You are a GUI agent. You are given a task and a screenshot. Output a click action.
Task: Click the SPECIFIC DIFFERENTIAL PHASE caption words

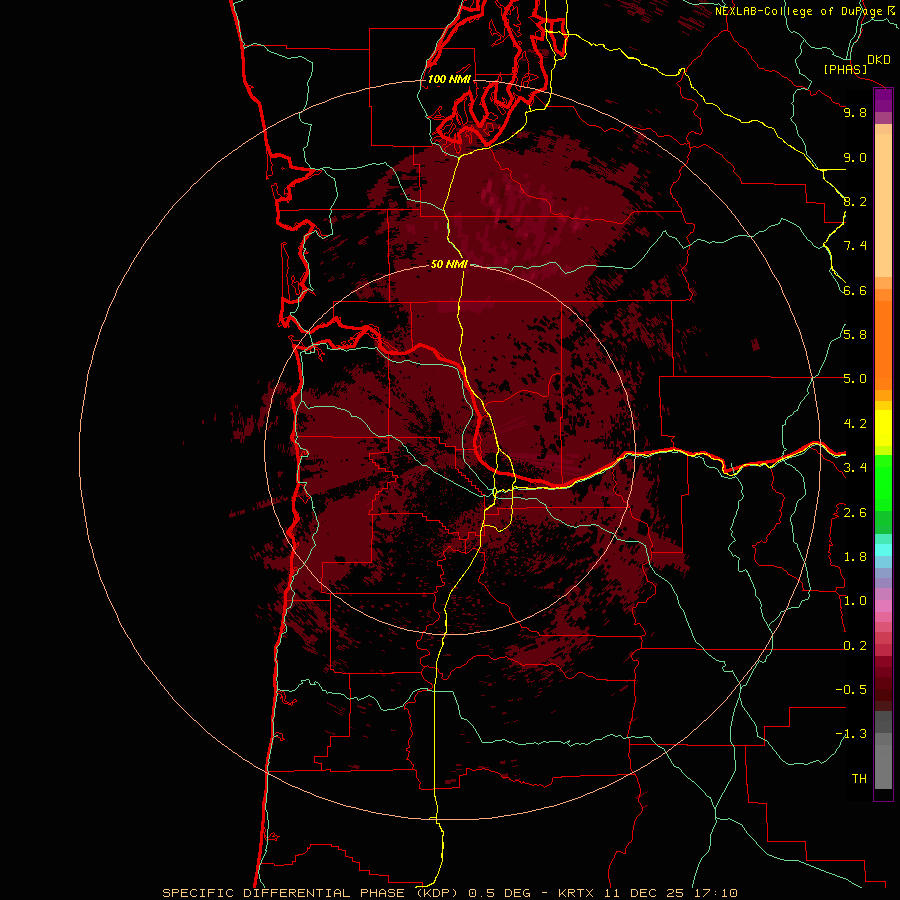pyautogui.click(x=284, y=893)
